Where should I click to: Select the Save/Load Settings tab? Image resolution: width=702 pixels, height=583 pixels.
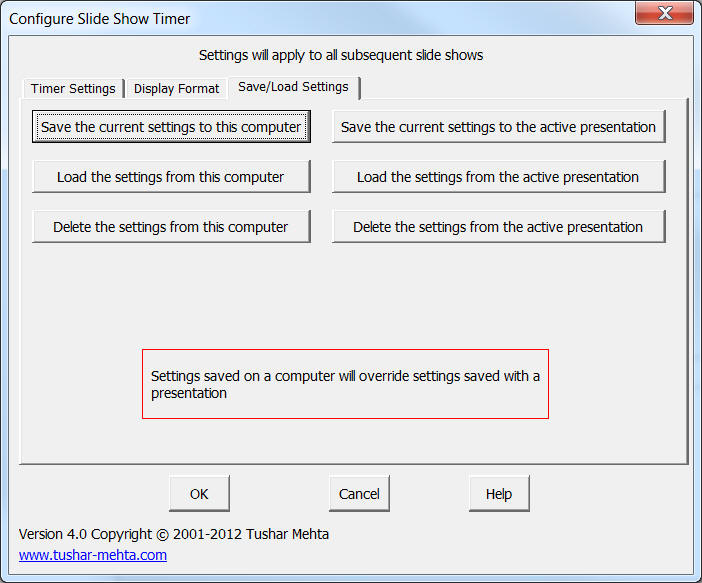(x=293, y=87)
